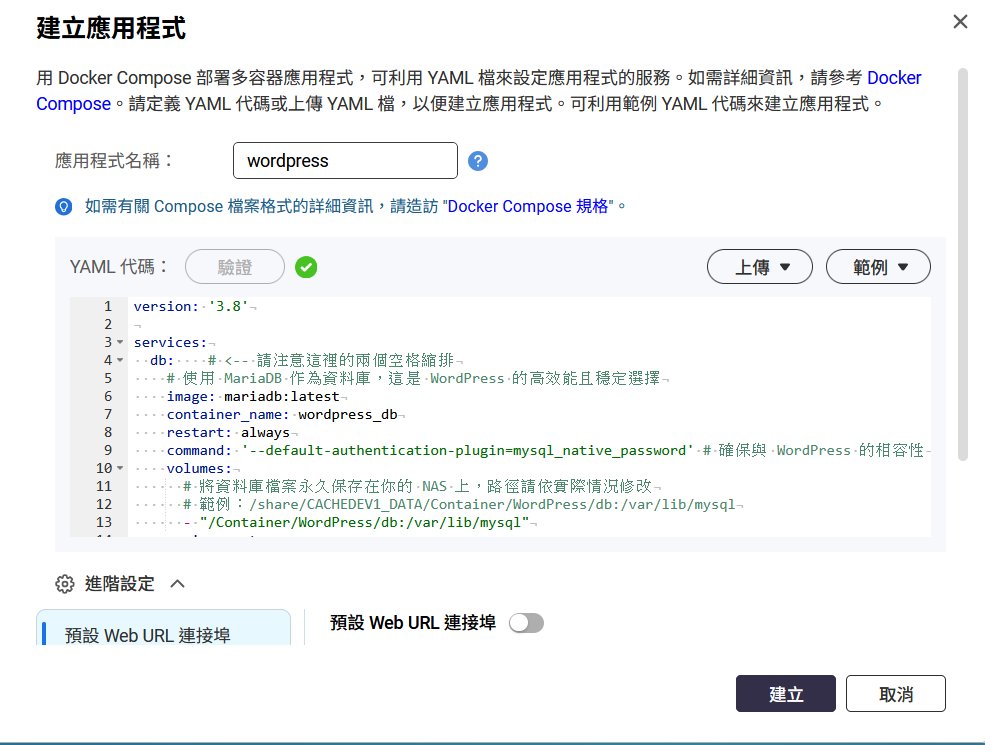
Task: Fold the volumes block at line 10
Action: coord(120,469)
